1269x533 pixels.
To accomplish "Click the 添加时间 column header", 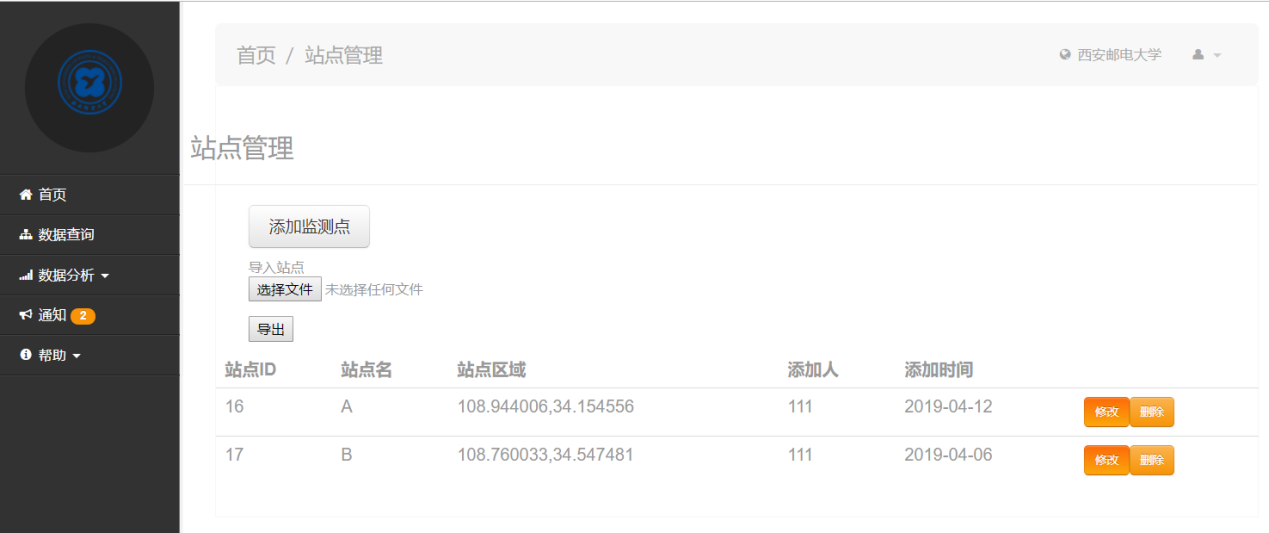I will pos(938,370).
